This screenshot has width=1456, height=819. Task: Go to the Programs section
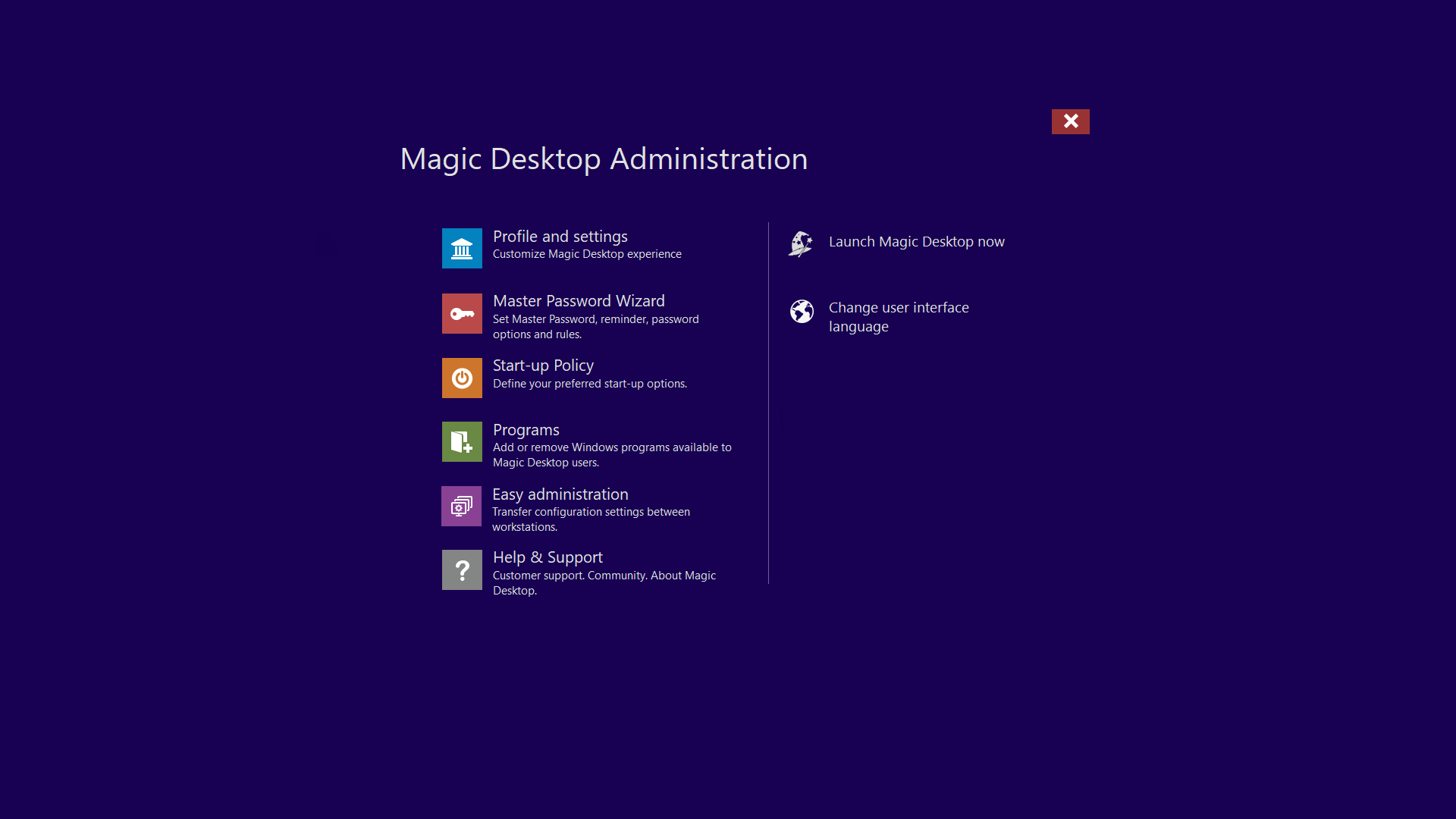[x=526, y=430]
